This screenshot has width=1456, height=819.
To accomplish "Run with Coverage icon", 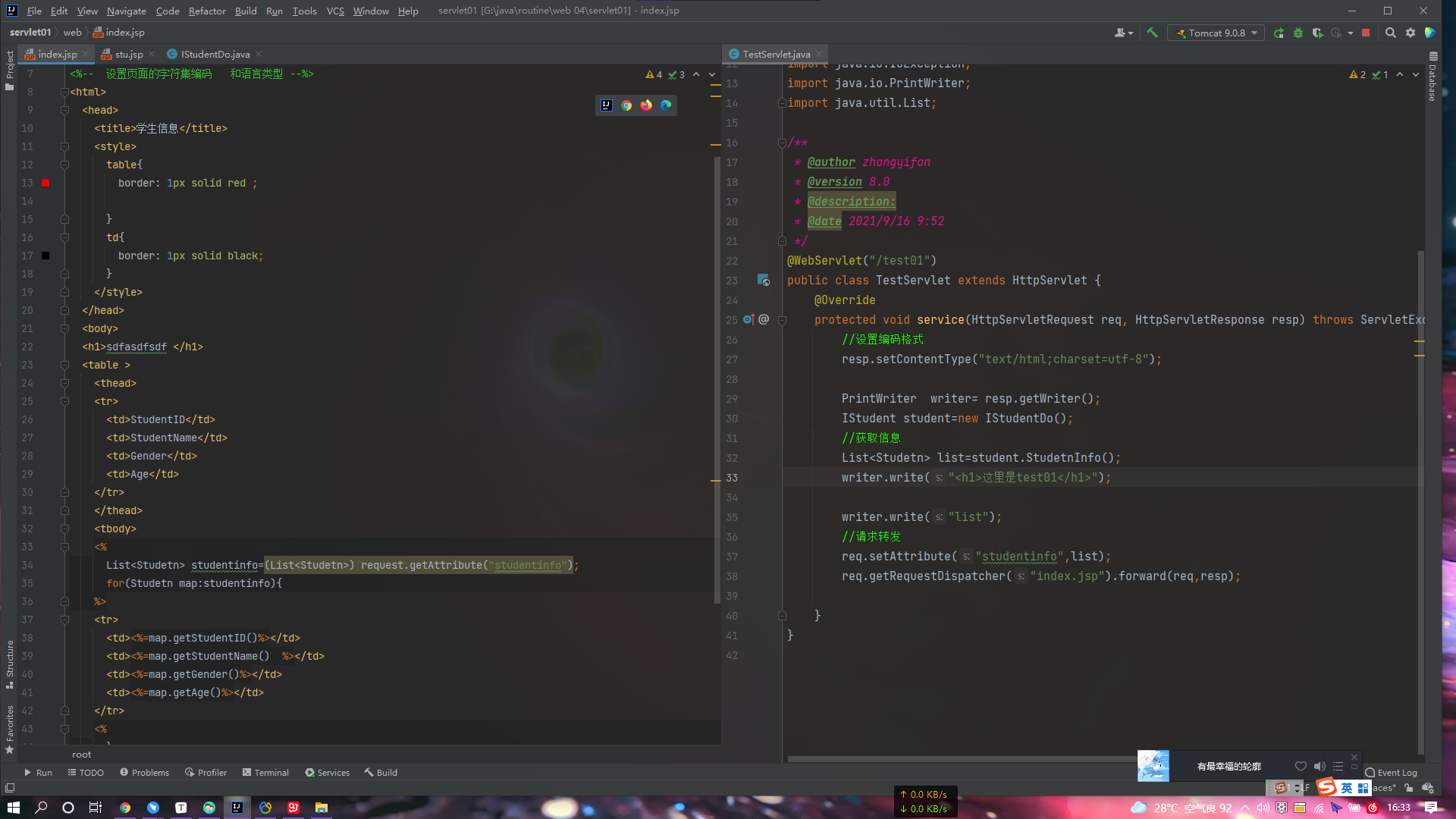I will pos(1317,33).
